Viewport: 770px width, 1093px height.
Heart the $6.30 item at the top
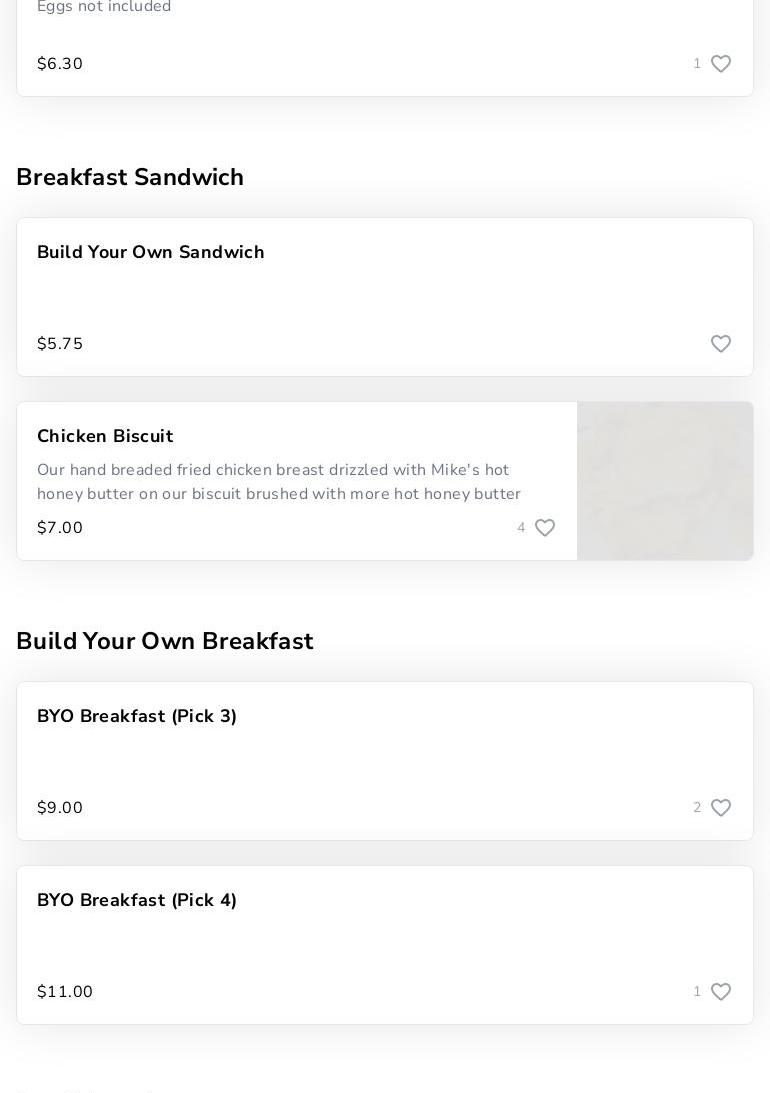coord(721,64)
